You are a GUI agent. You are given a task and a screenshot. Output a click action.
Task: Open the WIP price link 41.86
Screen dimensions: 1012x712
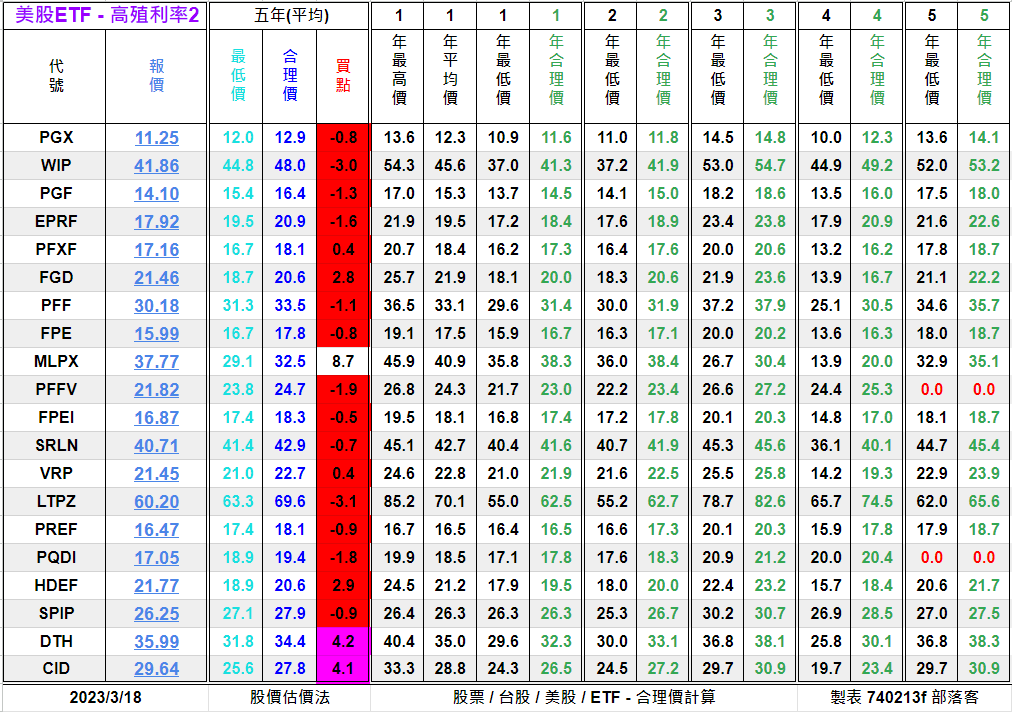click(x=157, y=166)
